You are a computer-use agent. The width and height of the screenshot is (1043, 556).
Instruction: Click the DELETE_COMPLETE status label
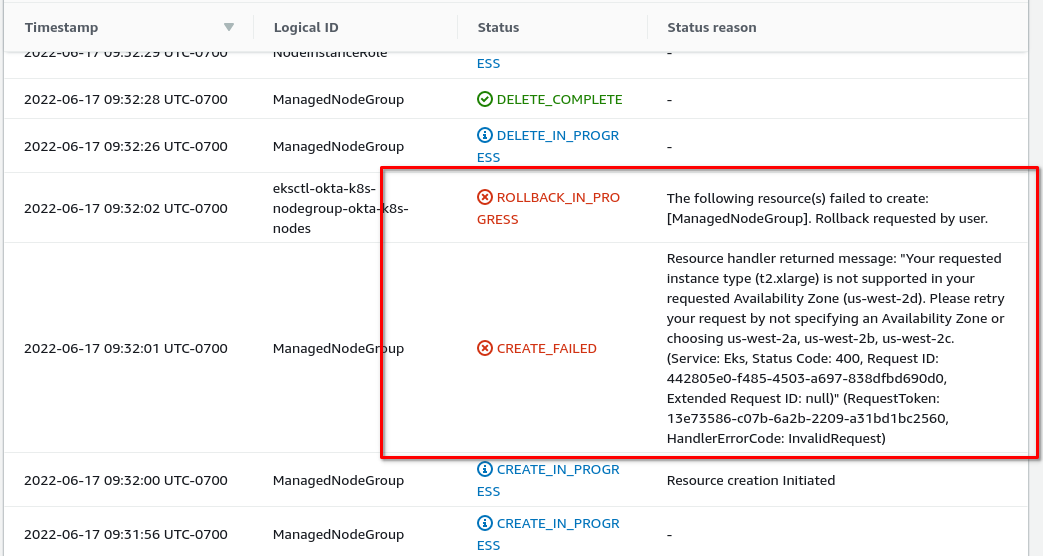(x=559, y=100)
